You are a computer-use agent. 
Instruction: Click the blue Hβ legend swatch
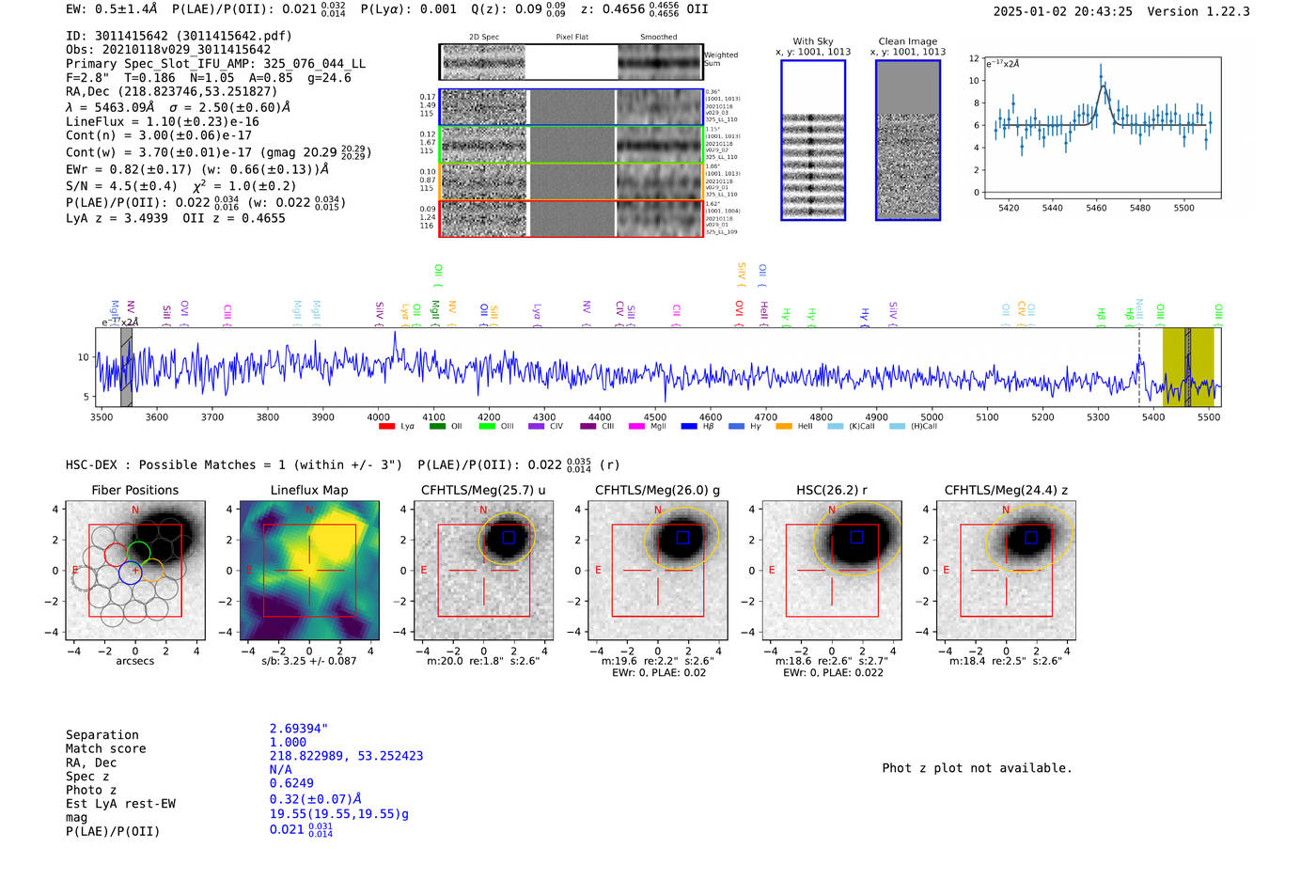click(x=689, y=427)
